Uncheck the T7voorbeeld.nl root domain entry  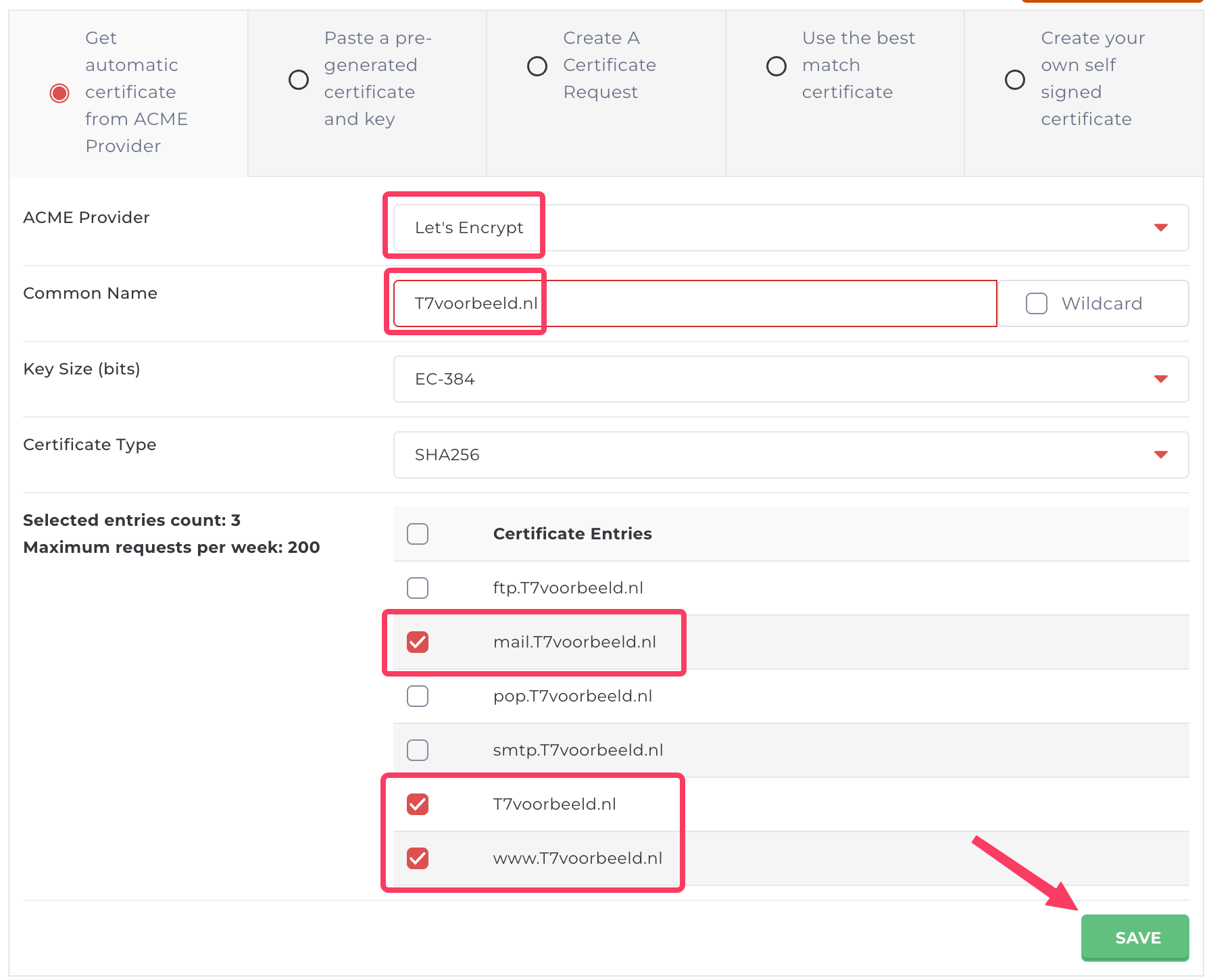(418, 804)
